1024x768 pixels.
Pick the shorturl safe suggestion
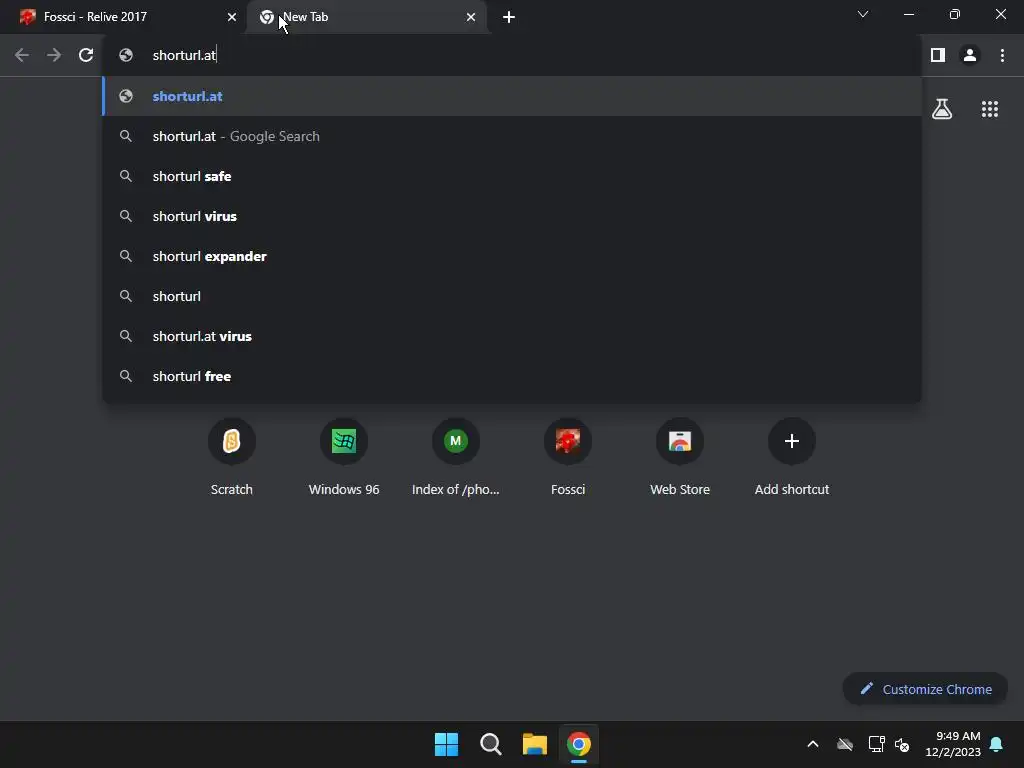click(512, 176)
